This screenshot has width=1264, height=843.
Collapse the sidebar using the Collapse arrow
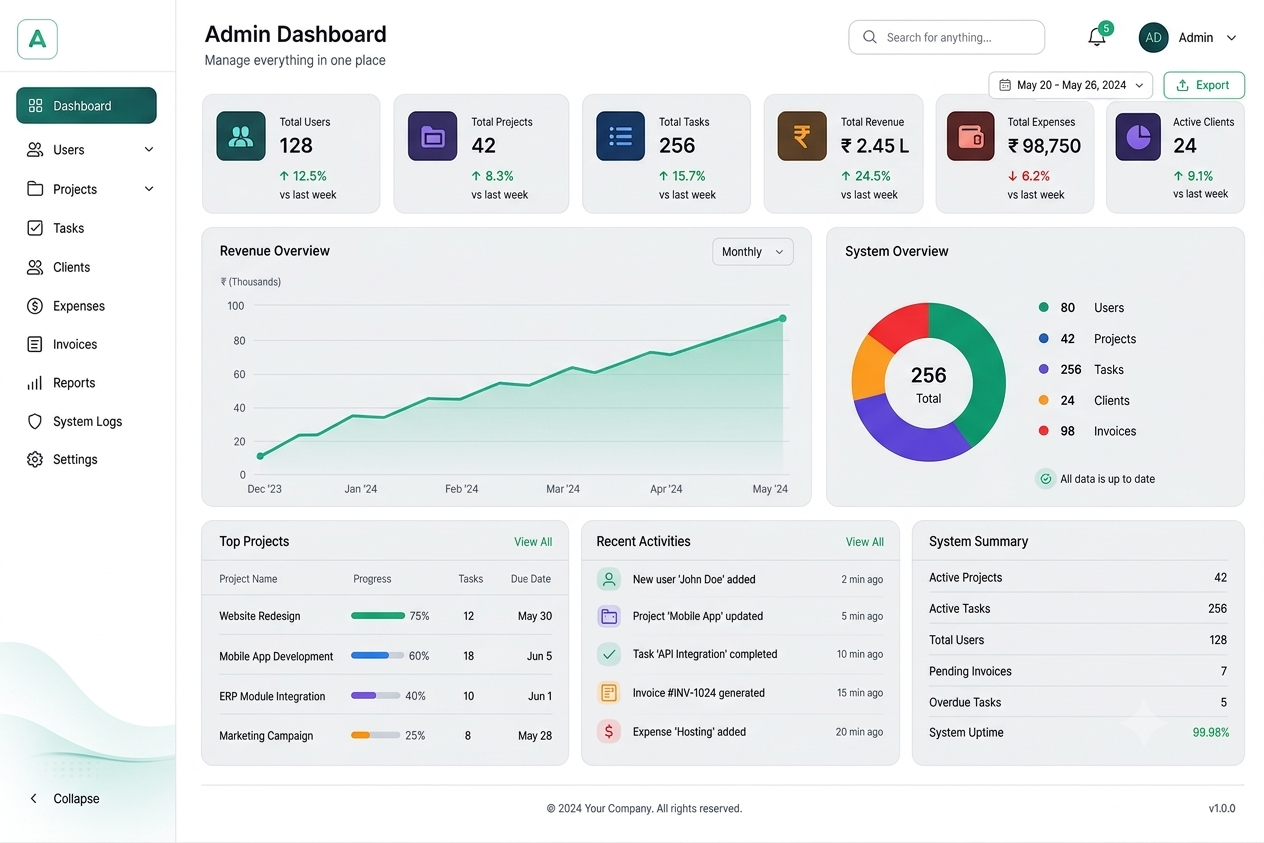(x=34, y=798)
